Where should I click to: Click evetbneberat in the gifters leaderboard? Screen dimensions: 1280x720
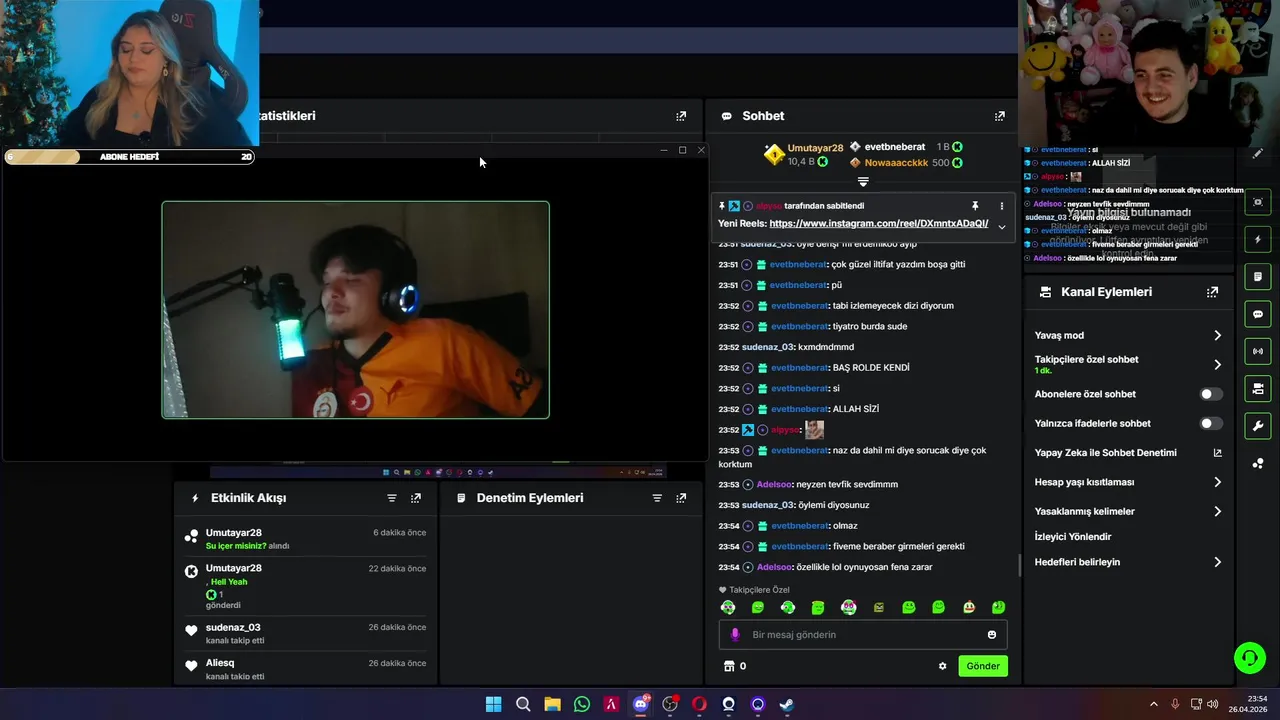coord(895,147)
